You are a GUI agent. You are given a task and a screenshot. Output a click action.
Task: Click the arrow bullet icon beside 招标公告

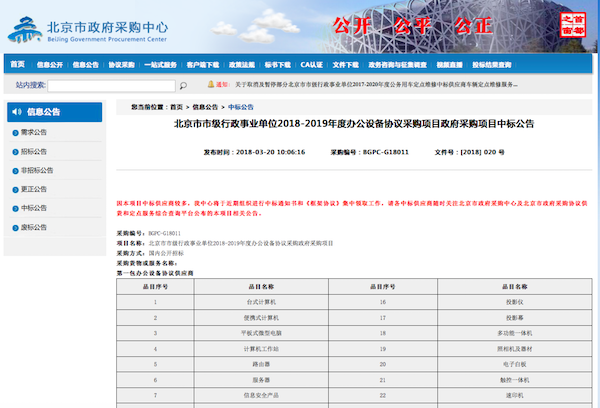[x=13, y=151]
